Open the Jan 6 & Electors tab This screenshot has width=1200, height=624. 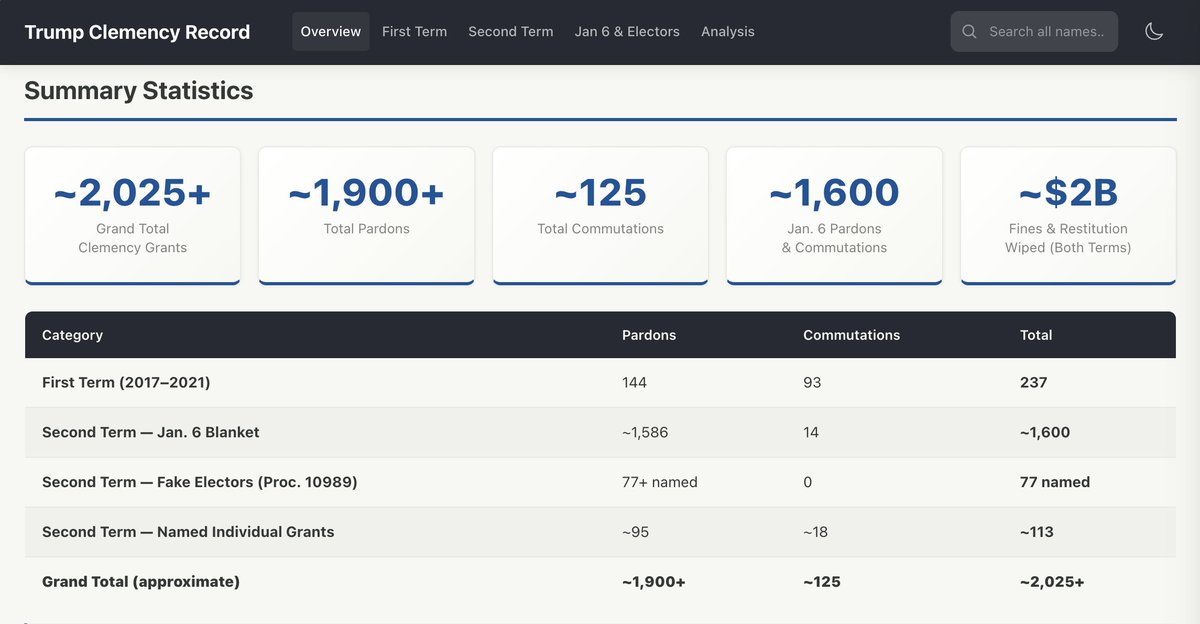(x=627, y=32)
